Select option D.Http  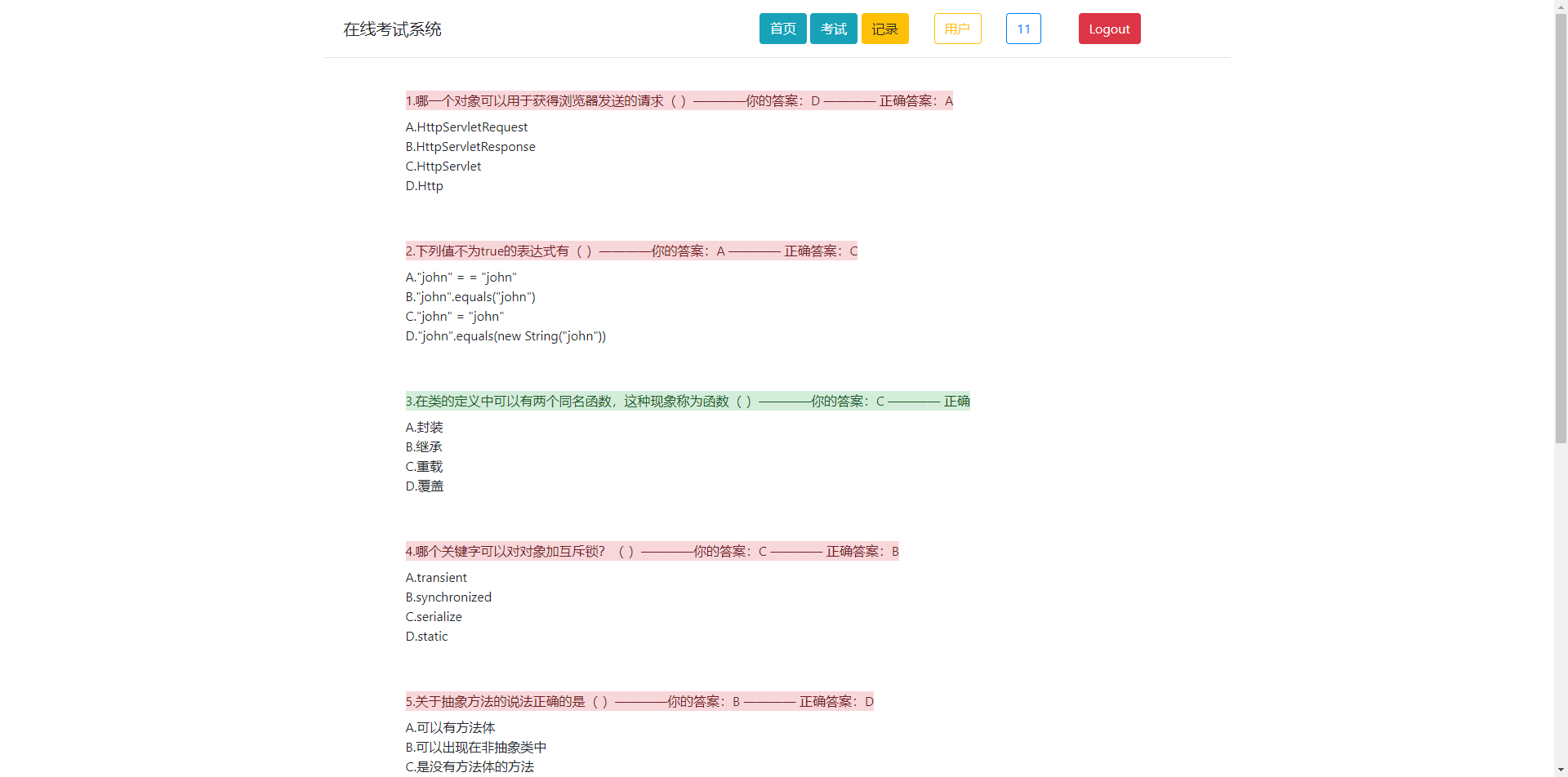click(x=425, y=186)
